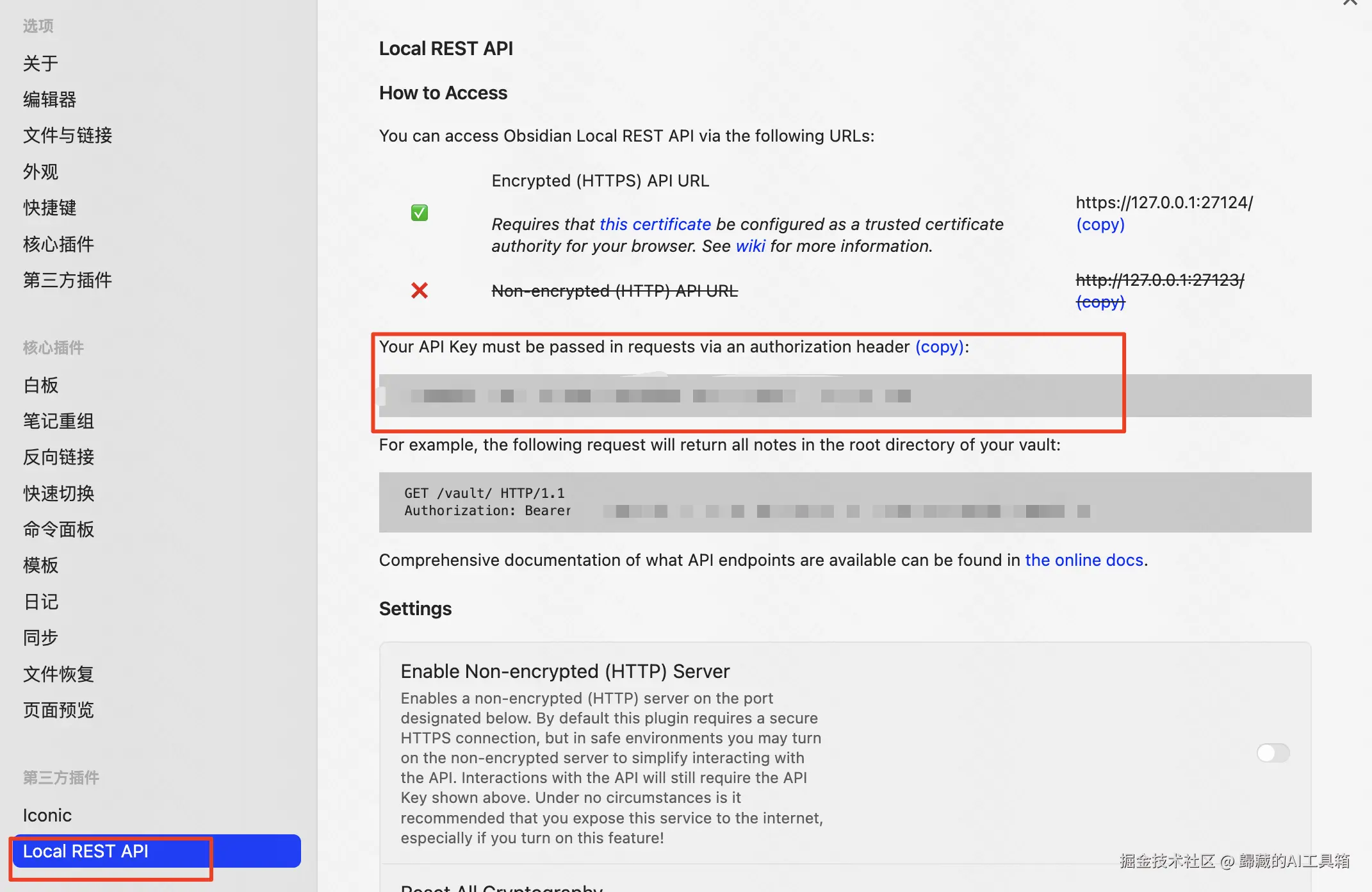Toggle Enable Non-encrypted (HTTP) Server switch
Image resolution: width=1372 pixels, height=892 pixels.
click(1272, 753)
